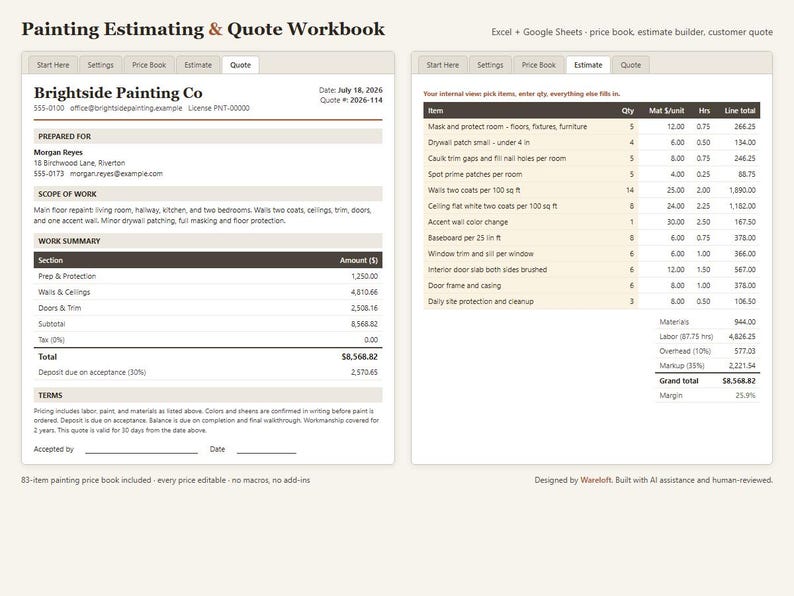Image resolution: width=794 pixels, height=596 pixels.
Task: Click 'TERMS' section header
Action: tap(208, 395)
